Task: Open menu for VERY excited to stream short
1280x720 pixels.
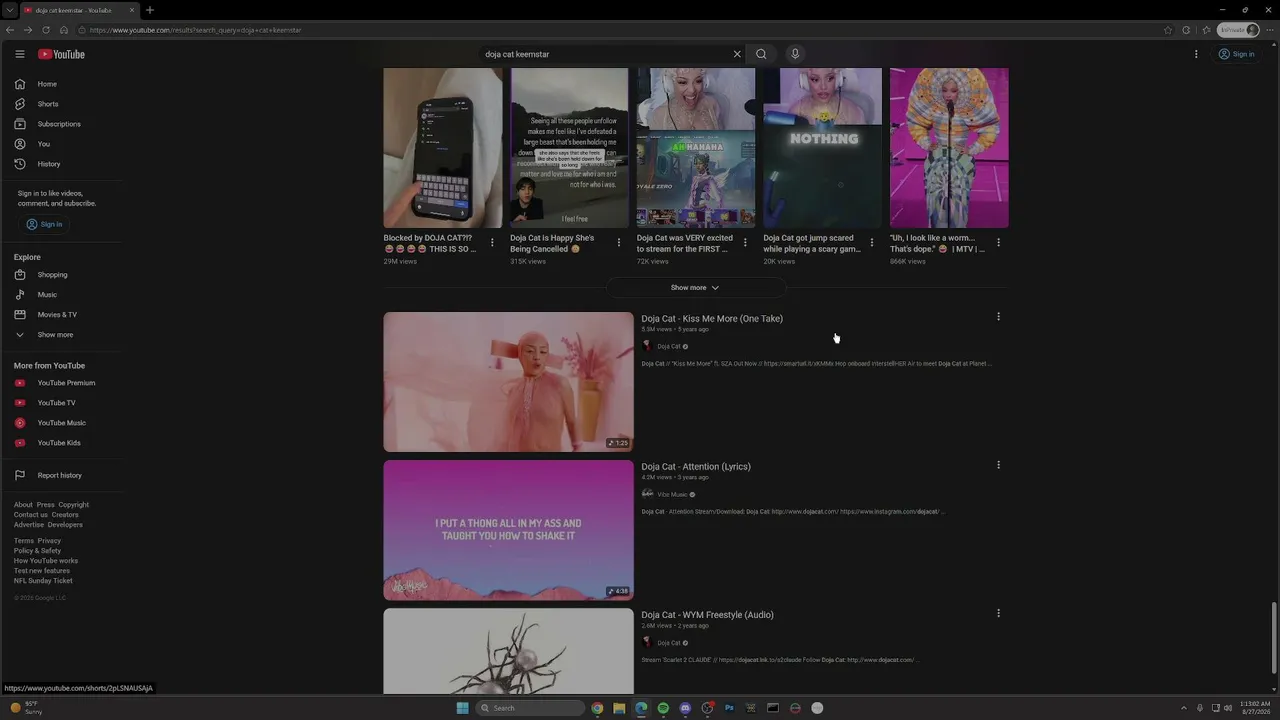Action: [x=745, y=242]
